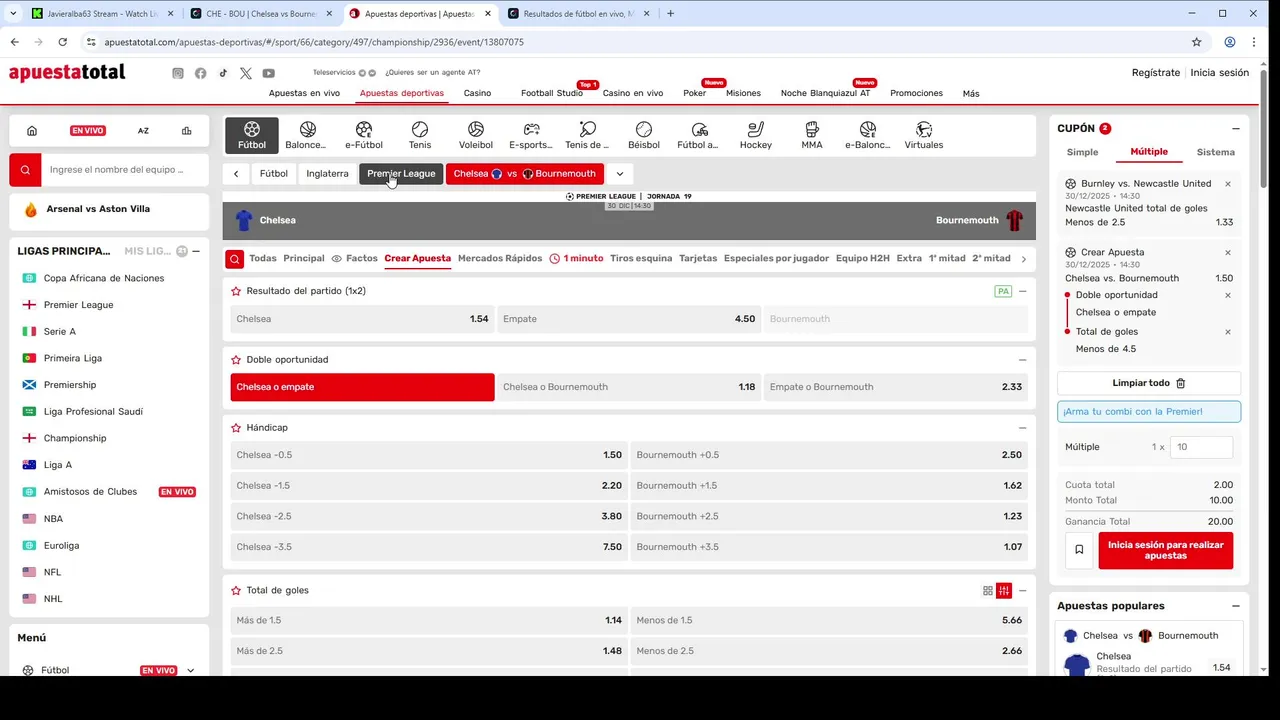The image size is (1280, 720).
Task: Open the Apuestas en vivo tab
Action: pyautogui.click(x=304, y=93)
